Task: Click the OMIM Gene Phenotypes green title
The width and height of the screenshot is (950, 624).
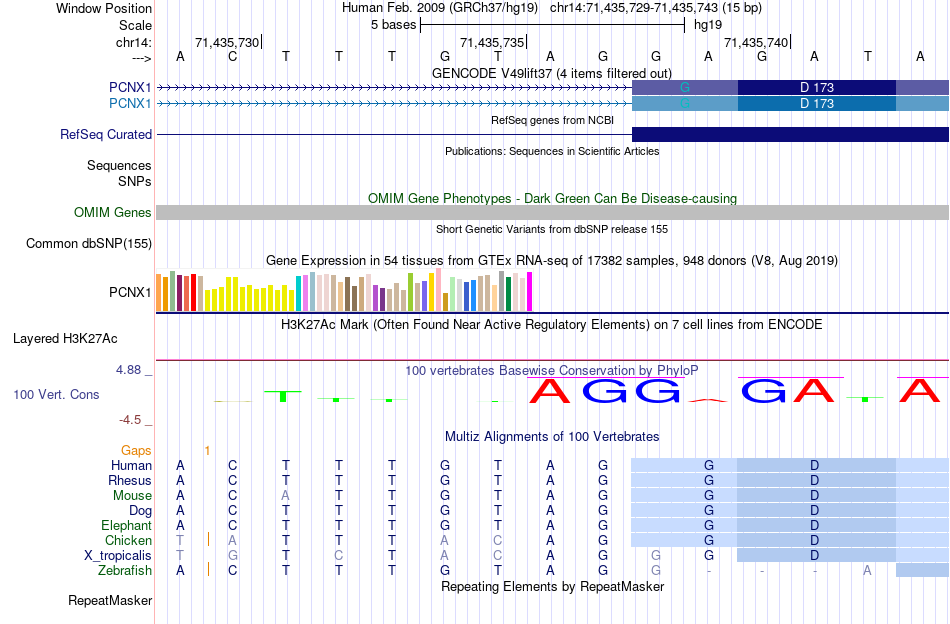Action: (x=552, y=198)
